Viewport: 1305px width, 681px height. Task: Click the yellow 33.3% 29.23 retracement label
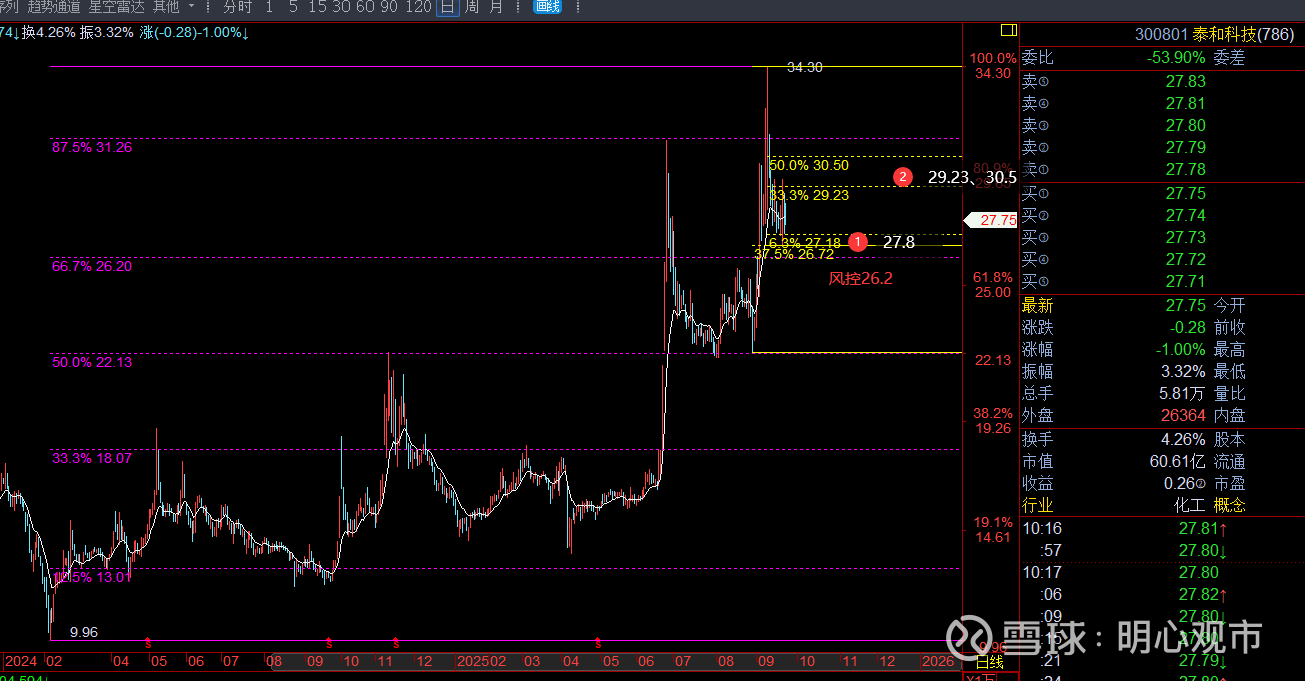click(809, 196)
